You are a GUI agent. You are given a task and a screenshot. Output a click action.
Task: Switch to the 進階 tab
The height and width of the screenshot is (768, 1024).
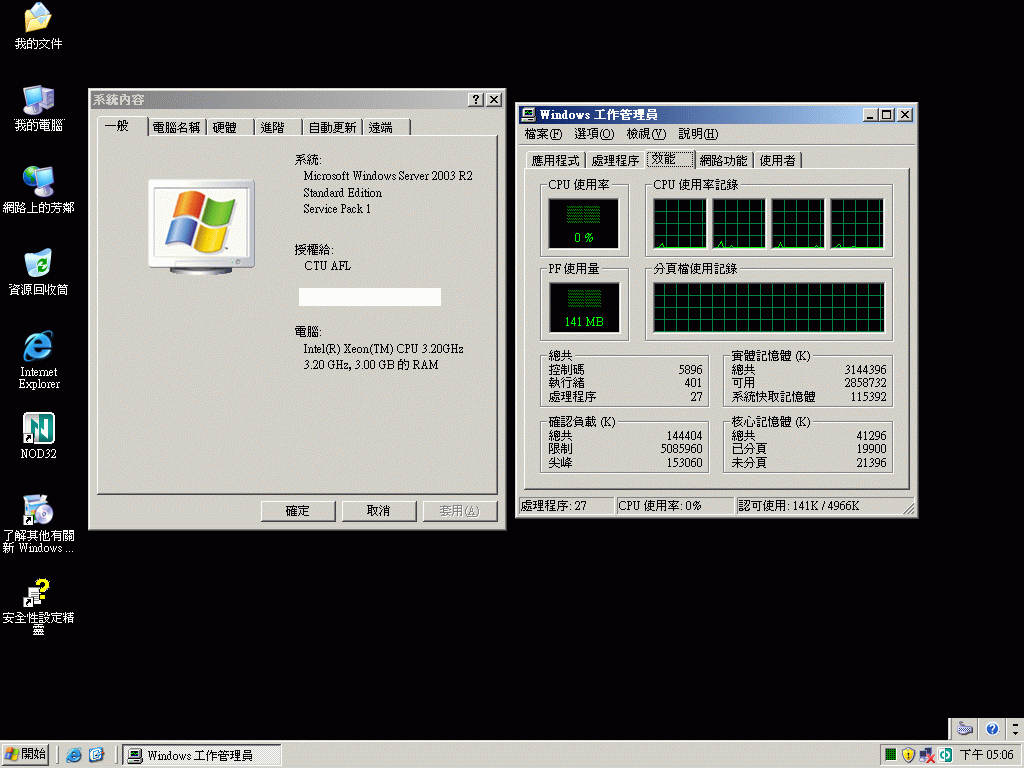(x=278, y=127)
